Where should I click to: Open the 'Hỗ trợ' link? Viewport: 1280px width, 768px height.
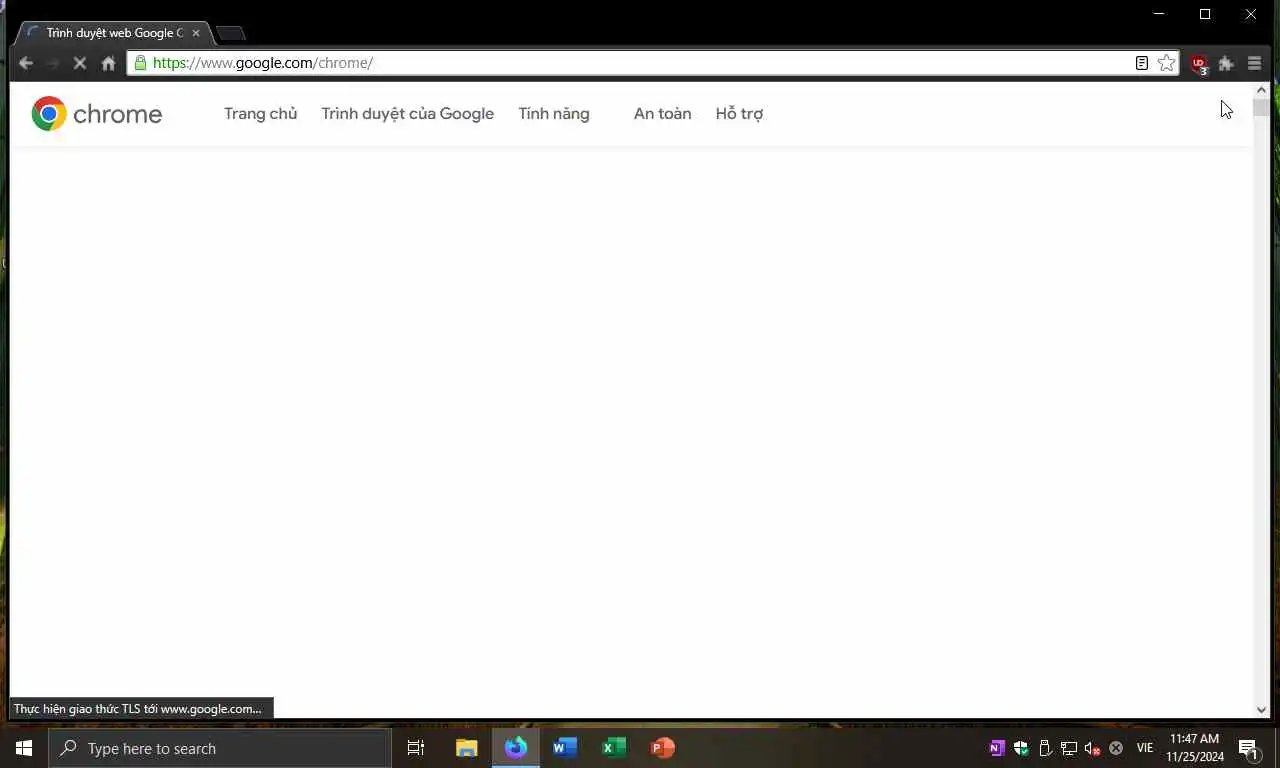coord(739,114)
